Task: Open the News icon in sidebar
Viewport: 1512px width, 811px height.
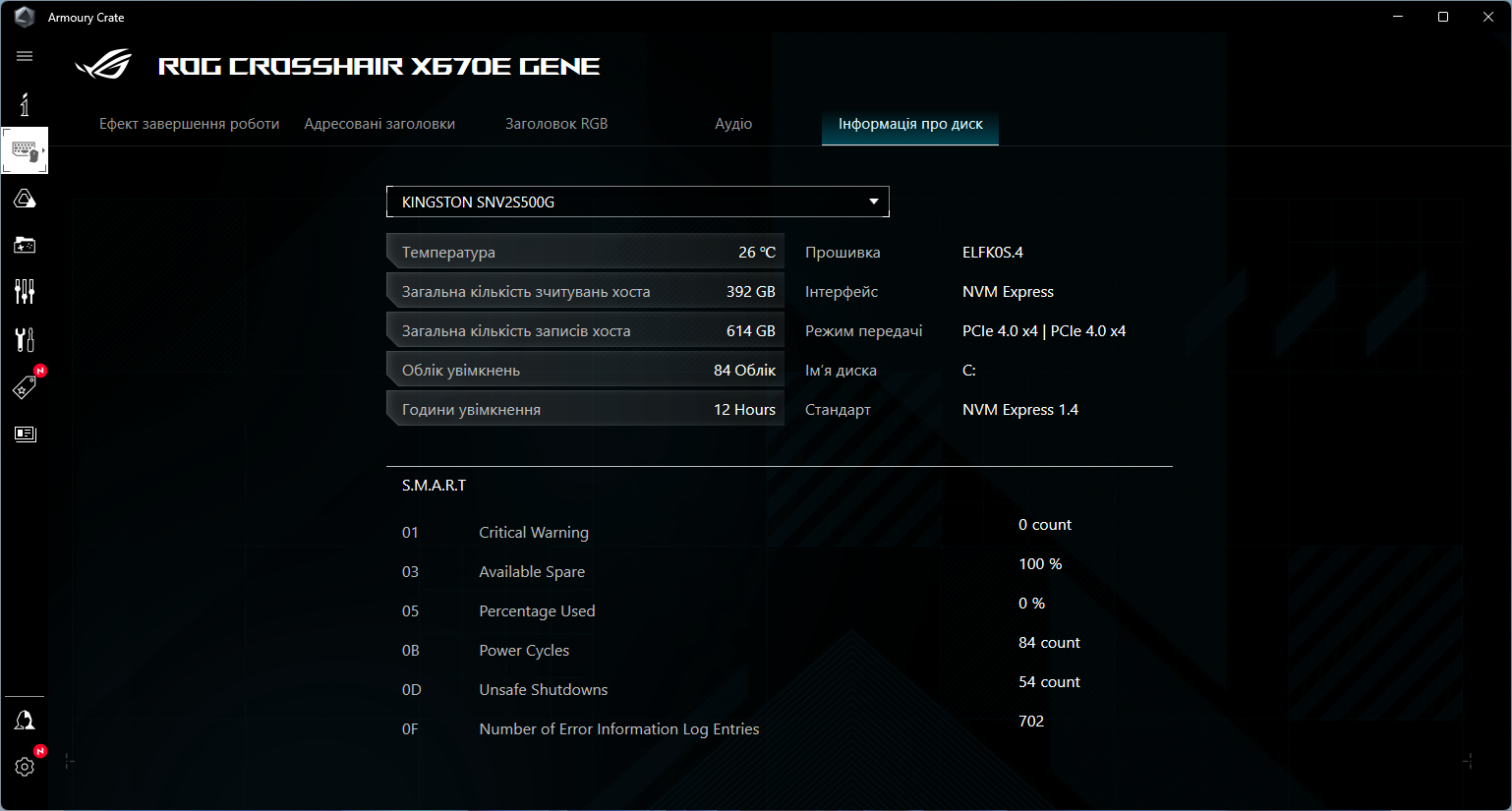Action: (x=25, y=434)
